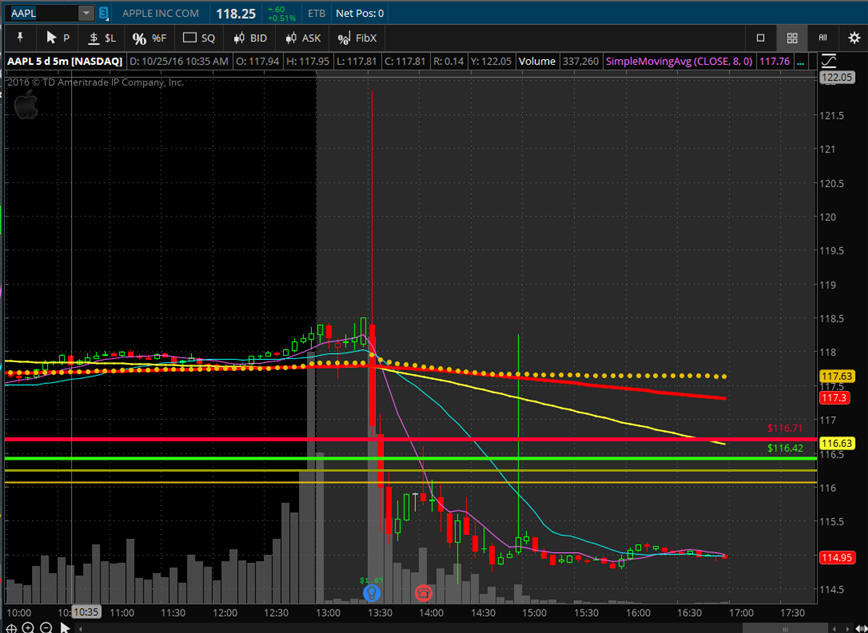Click the 122.05 crosshair price bubble
The width and height of the screenshot is (868, 633).
(836, 77)
